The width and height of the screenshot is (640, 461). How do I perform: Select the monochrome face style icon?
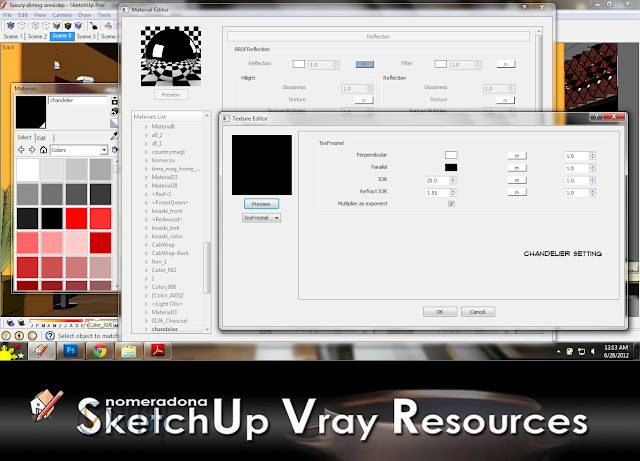78,26
